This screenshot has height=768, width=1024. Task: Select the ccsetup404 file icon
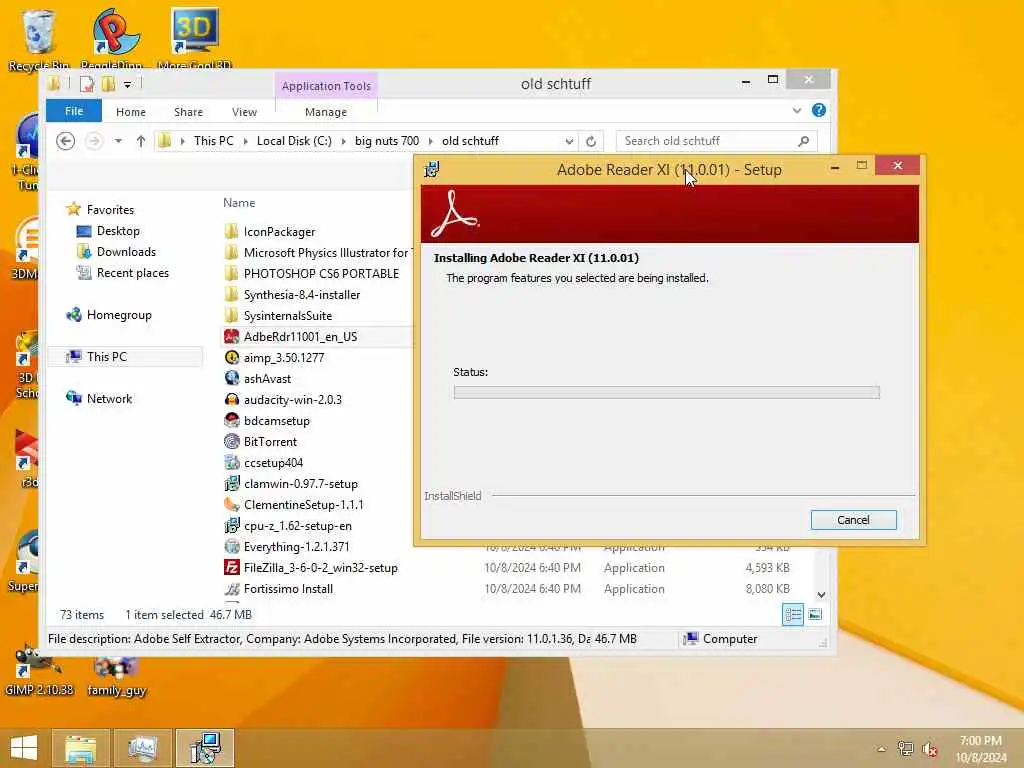[x=231, y=462]
